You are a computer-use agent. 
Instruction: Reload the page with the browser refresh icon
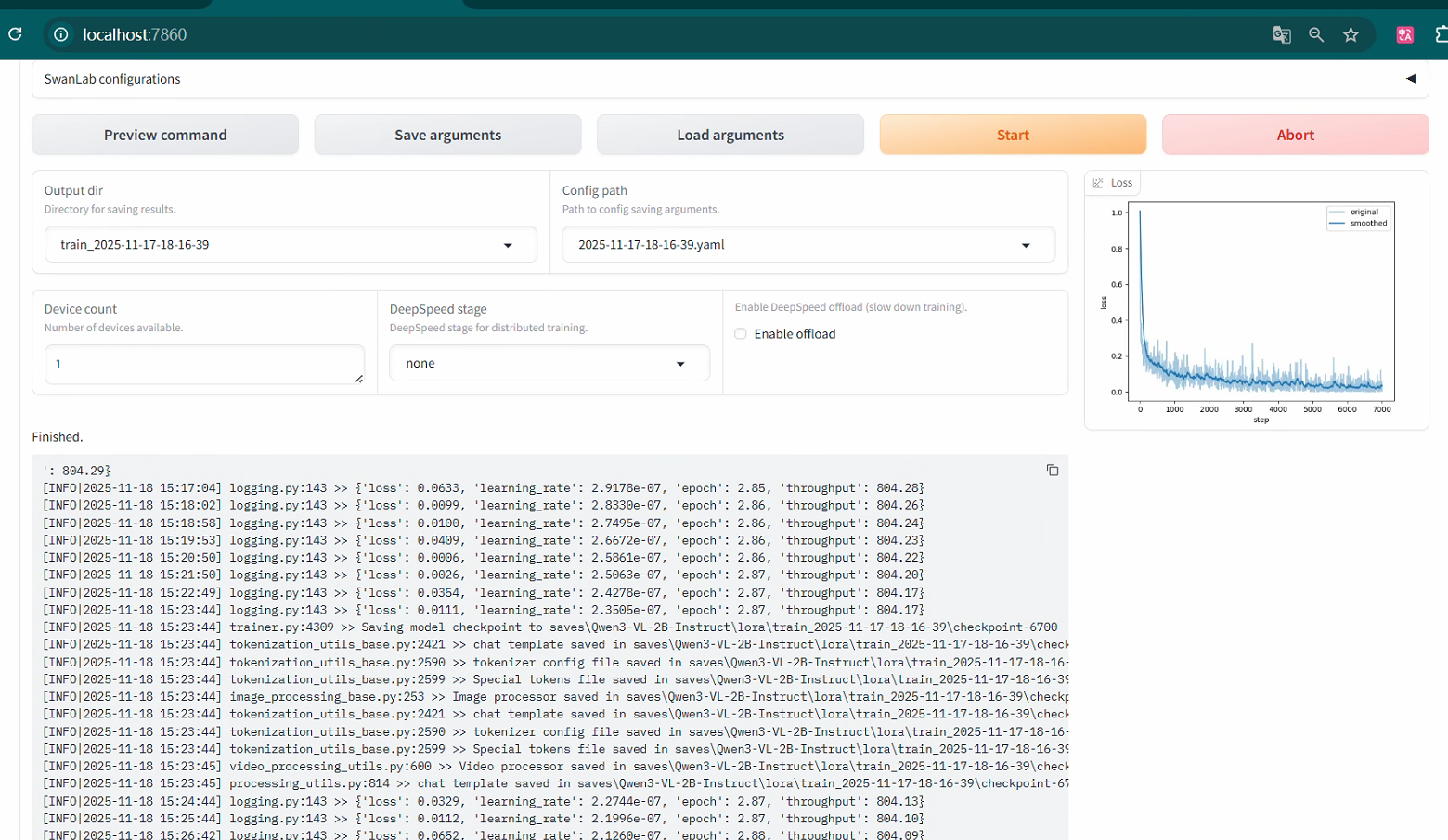pyautogui.click(x=15, y=34)
